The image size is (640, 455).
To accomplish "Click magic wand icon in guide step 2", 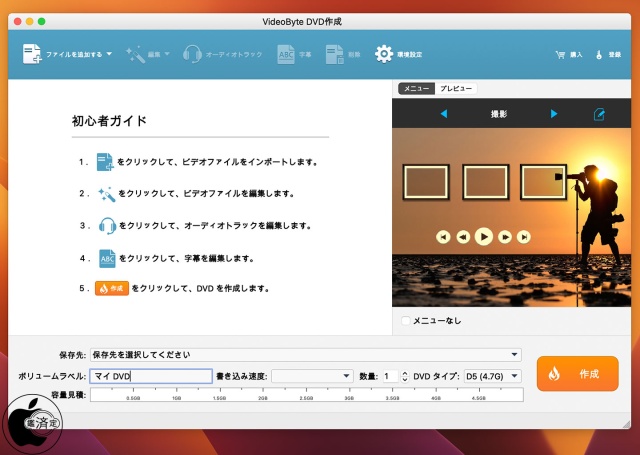I will (x=107, y=194).
